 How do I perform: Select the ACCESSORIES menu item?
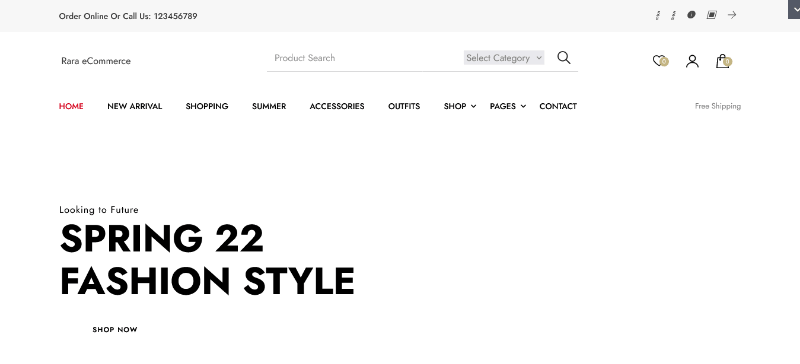tap(337, 106)
